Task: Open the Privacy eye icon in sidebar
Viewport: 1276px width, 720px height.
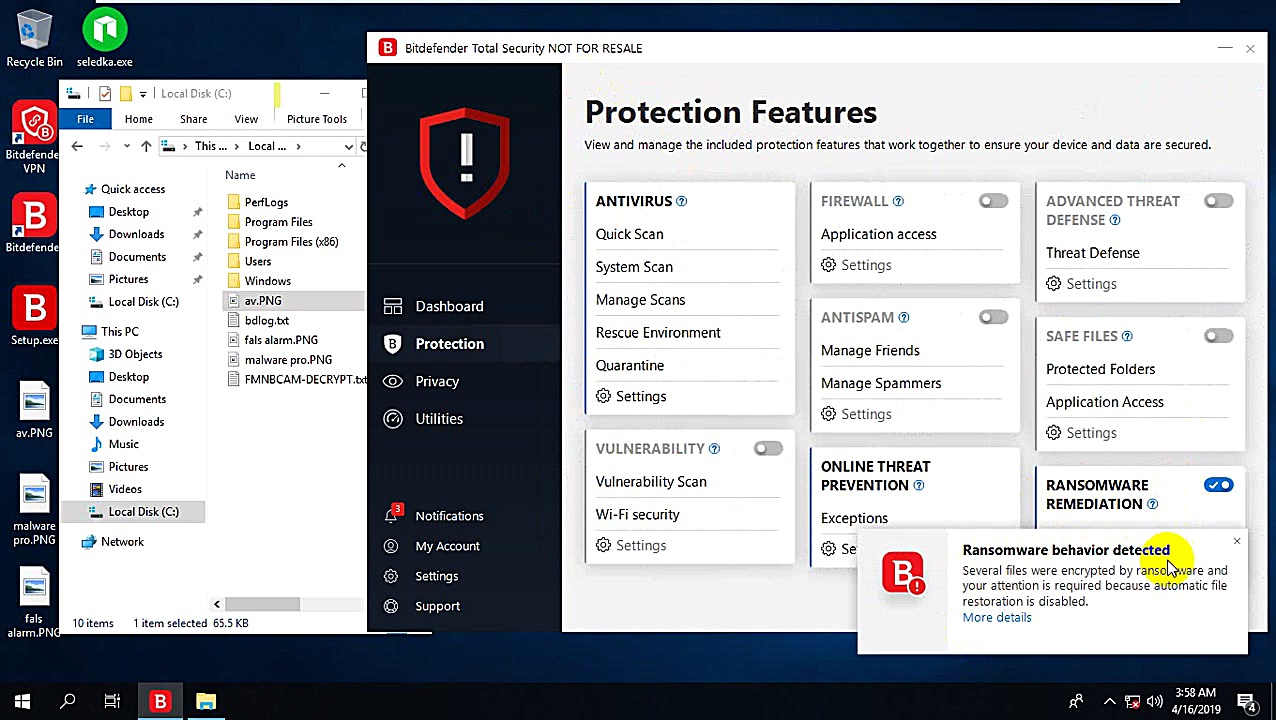Action: [393, 381]
